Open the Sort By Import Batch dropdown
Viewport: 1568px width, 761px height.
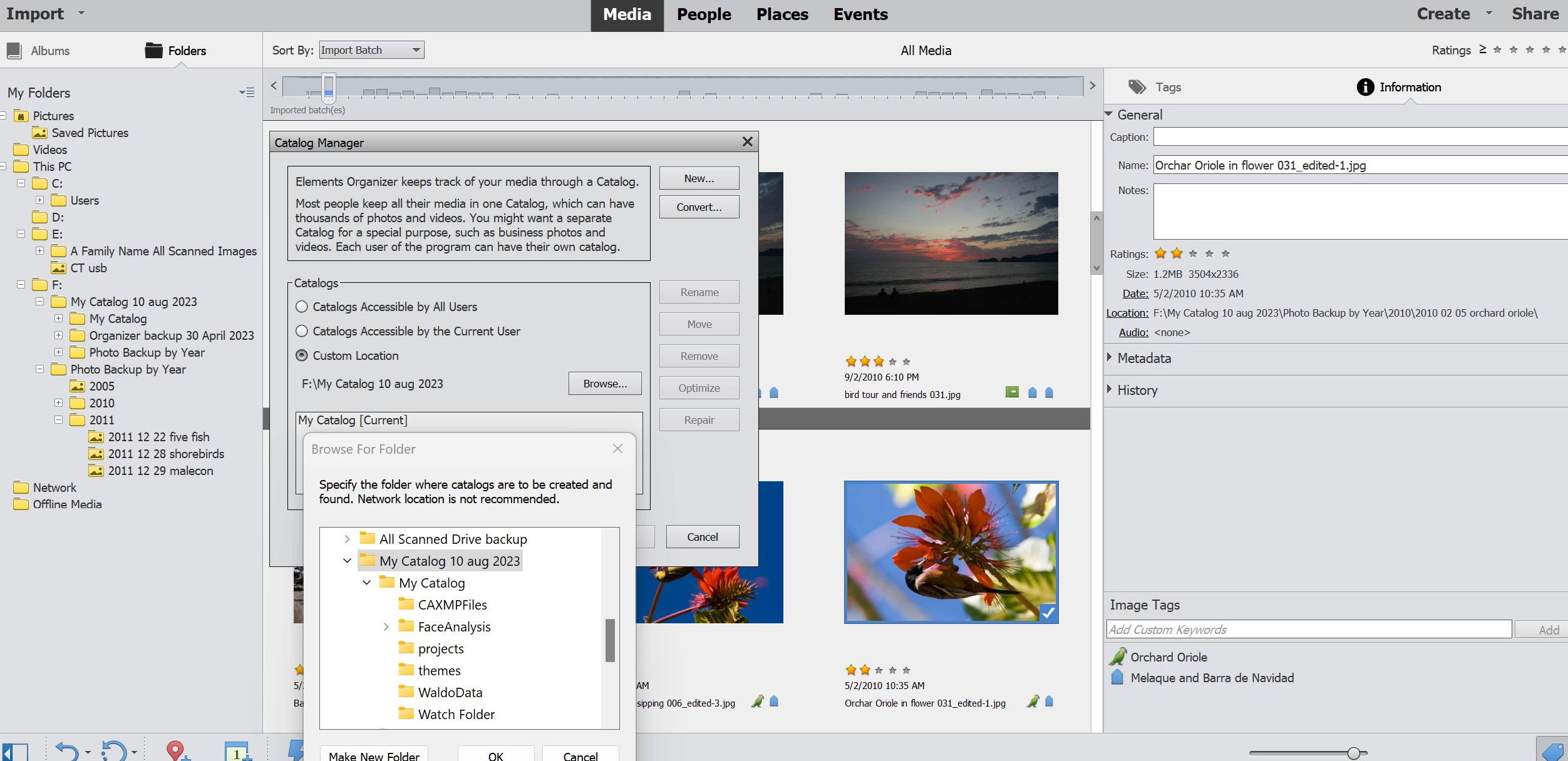click(x=371, y=50)
